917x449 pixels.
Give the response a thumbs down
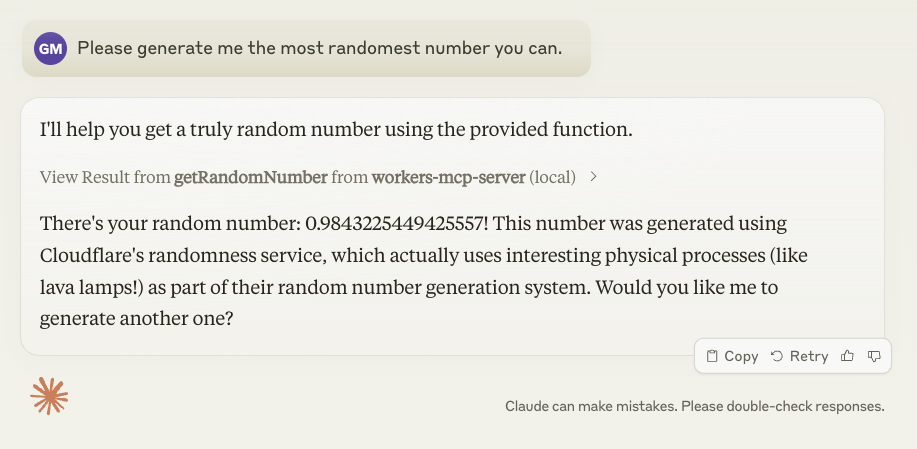[x=874, y=356]
